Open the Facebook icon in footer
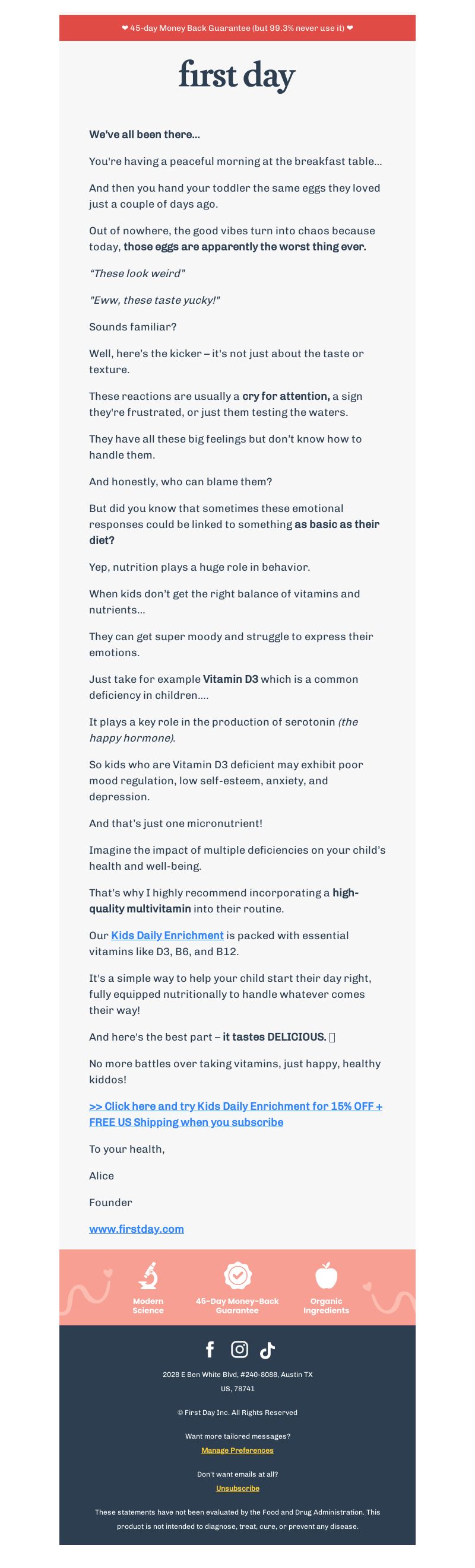The width and height of the screenshot is (475, 1568). (x=210, y=1350)
